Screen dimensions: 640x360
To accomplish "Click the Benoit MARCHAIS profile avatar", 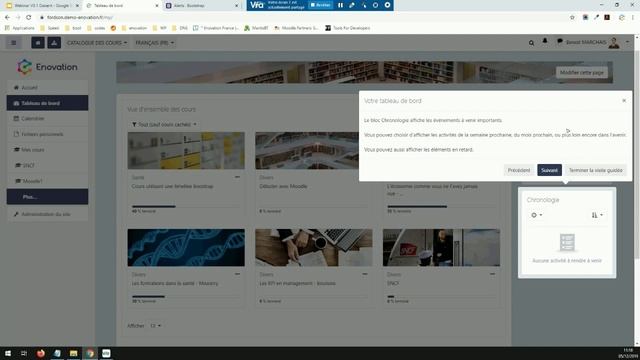I will 614,42.
